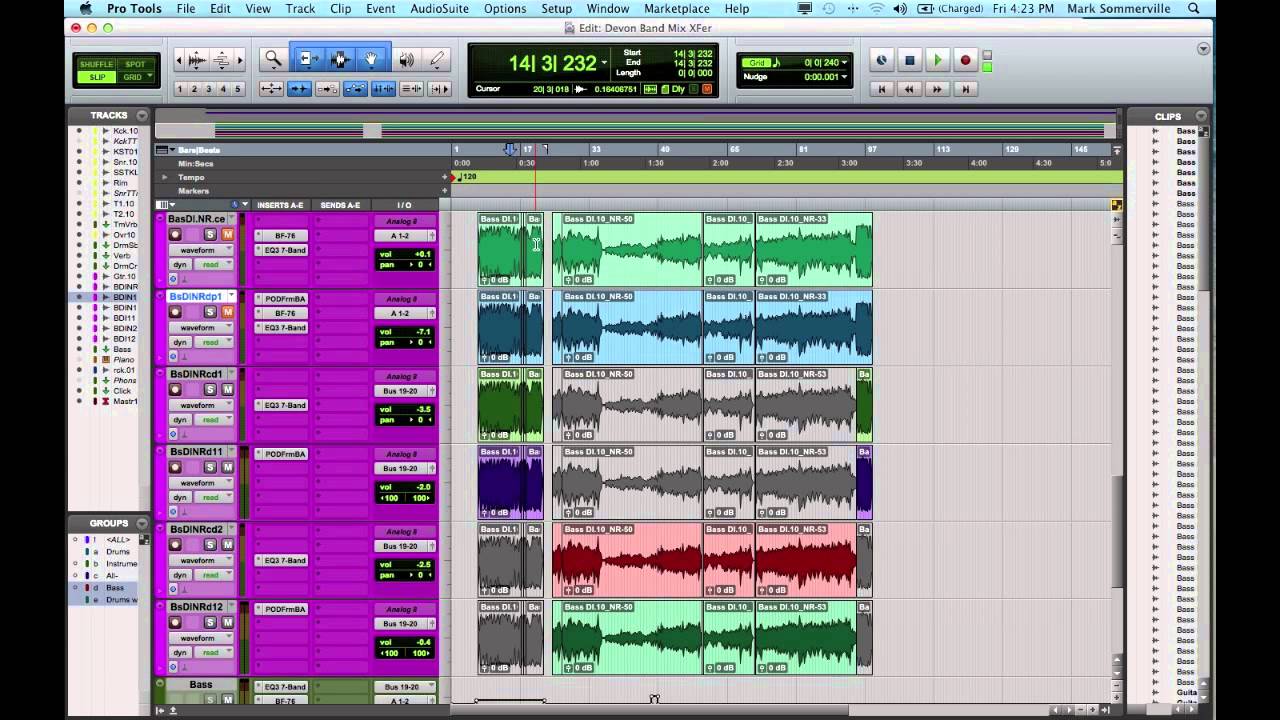
Task: Enable SPOT edit mode
Action: pos(135,65)
